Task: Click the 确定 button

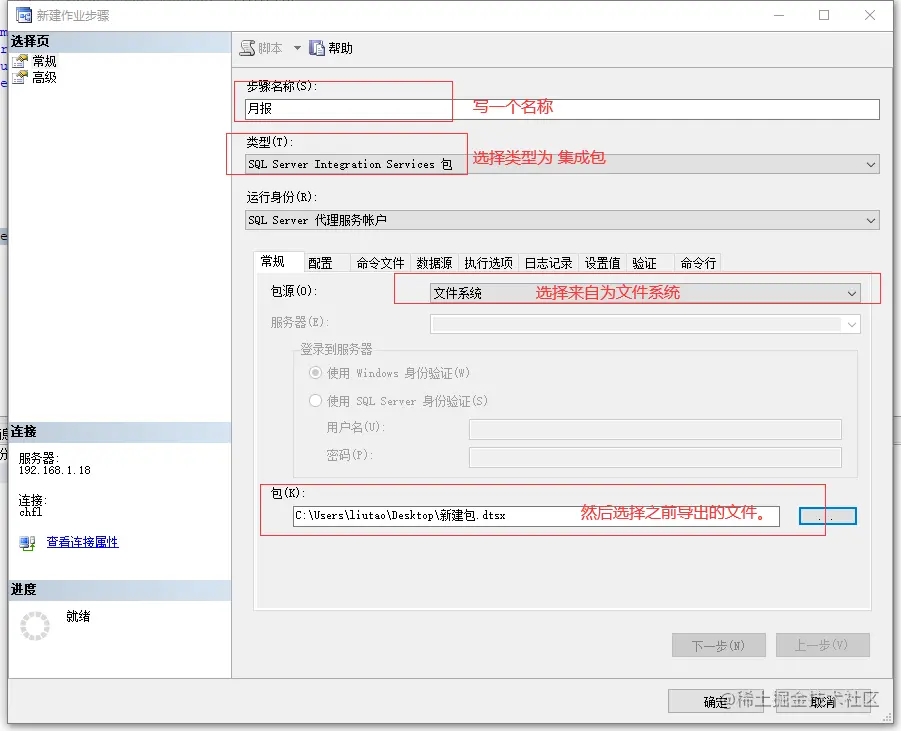Action: tap(715, 702)
